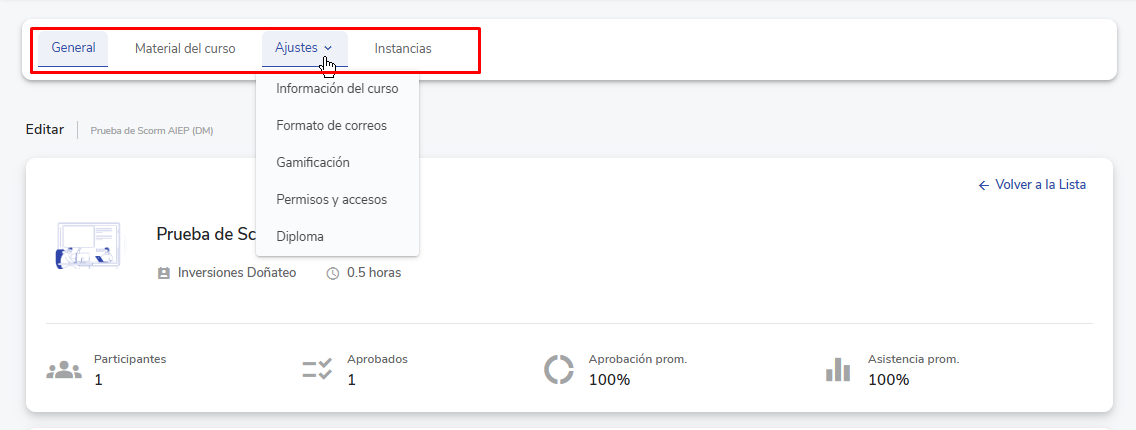Click the Prueba de Scorm AIEP breadcrumb
This screenshot has height=430, width=1136.
click(151, 130)
